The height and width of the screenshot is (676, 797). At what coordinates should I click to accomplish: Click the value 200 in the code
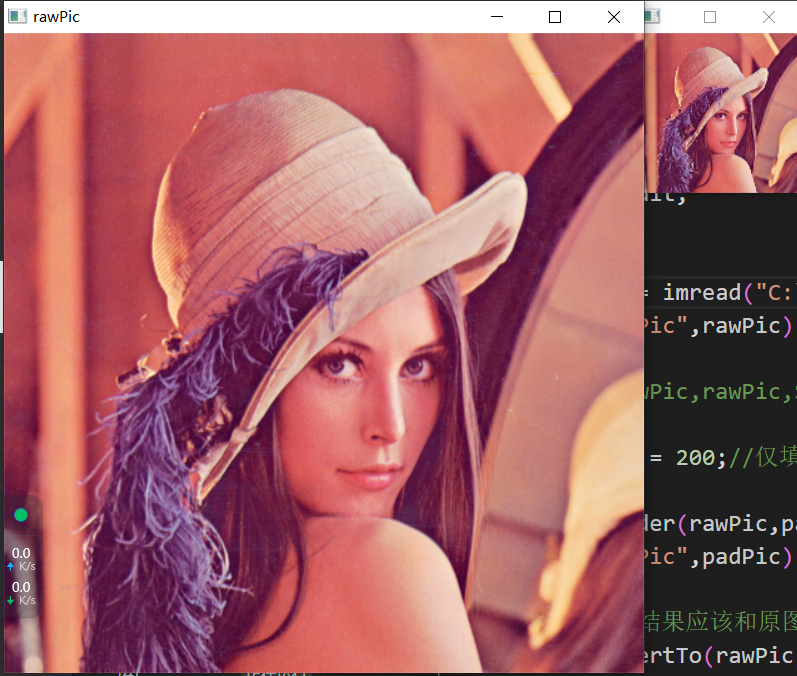point(695,458)
